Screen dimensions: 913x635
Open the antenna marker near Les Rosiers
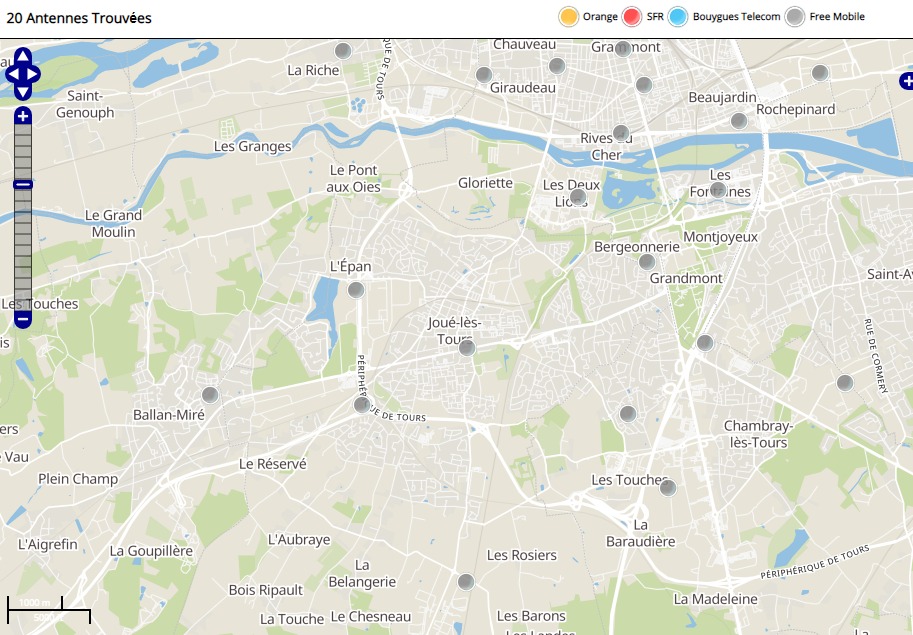pyautogui.click(x=465, y=581)
